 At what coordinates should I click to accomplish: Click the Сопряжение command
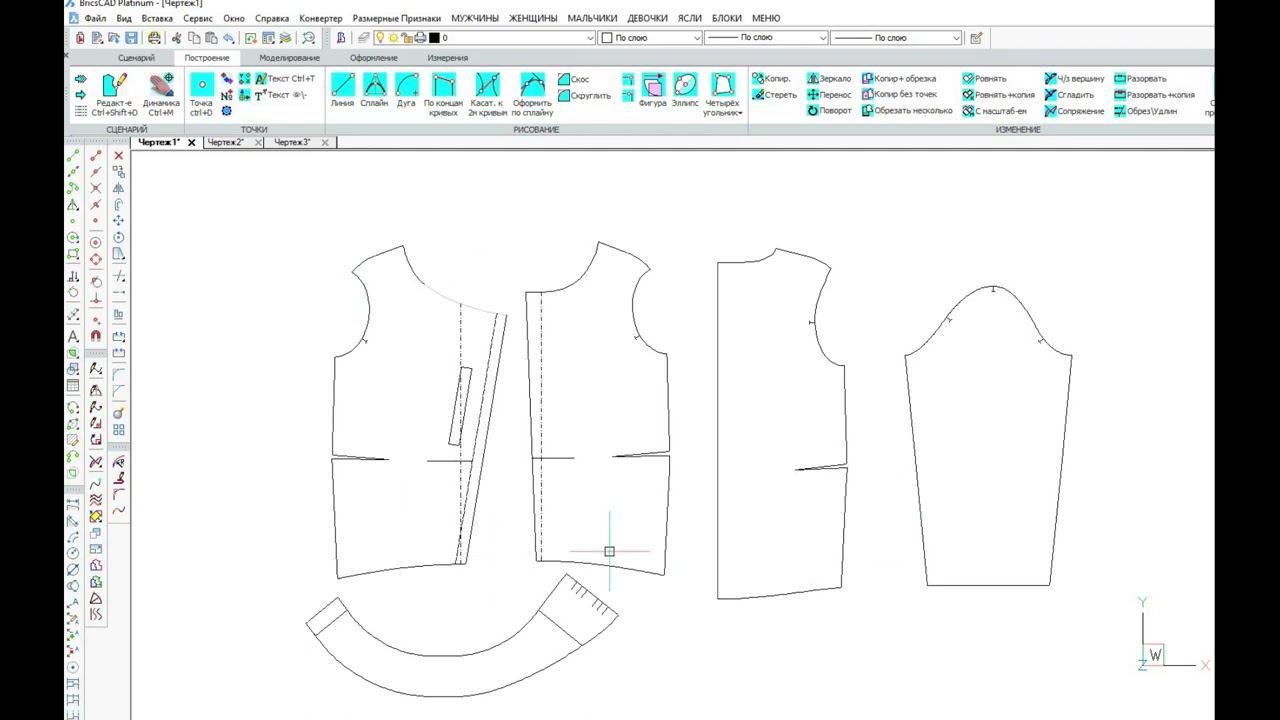pos(1075,111)
